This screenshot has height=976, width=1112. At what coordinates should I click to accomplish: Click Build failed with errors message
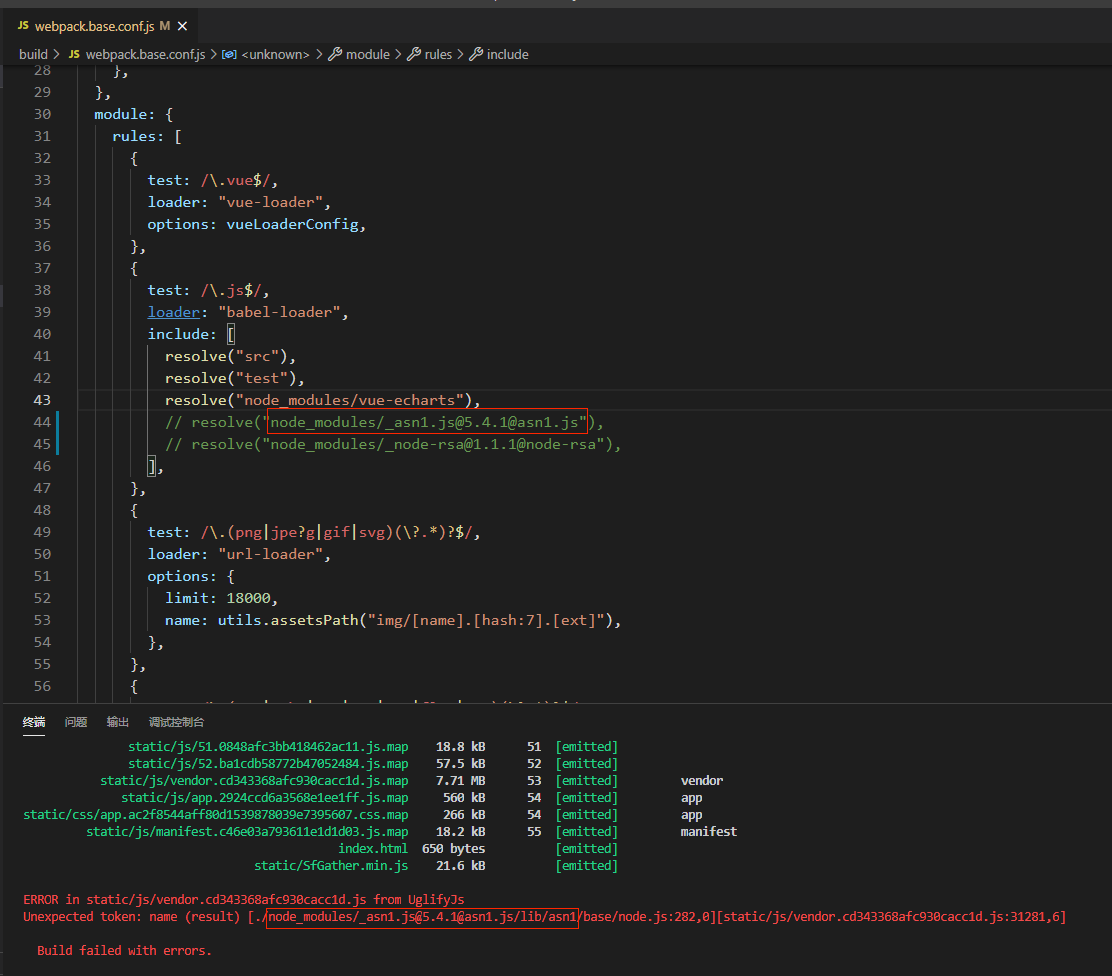125,950
